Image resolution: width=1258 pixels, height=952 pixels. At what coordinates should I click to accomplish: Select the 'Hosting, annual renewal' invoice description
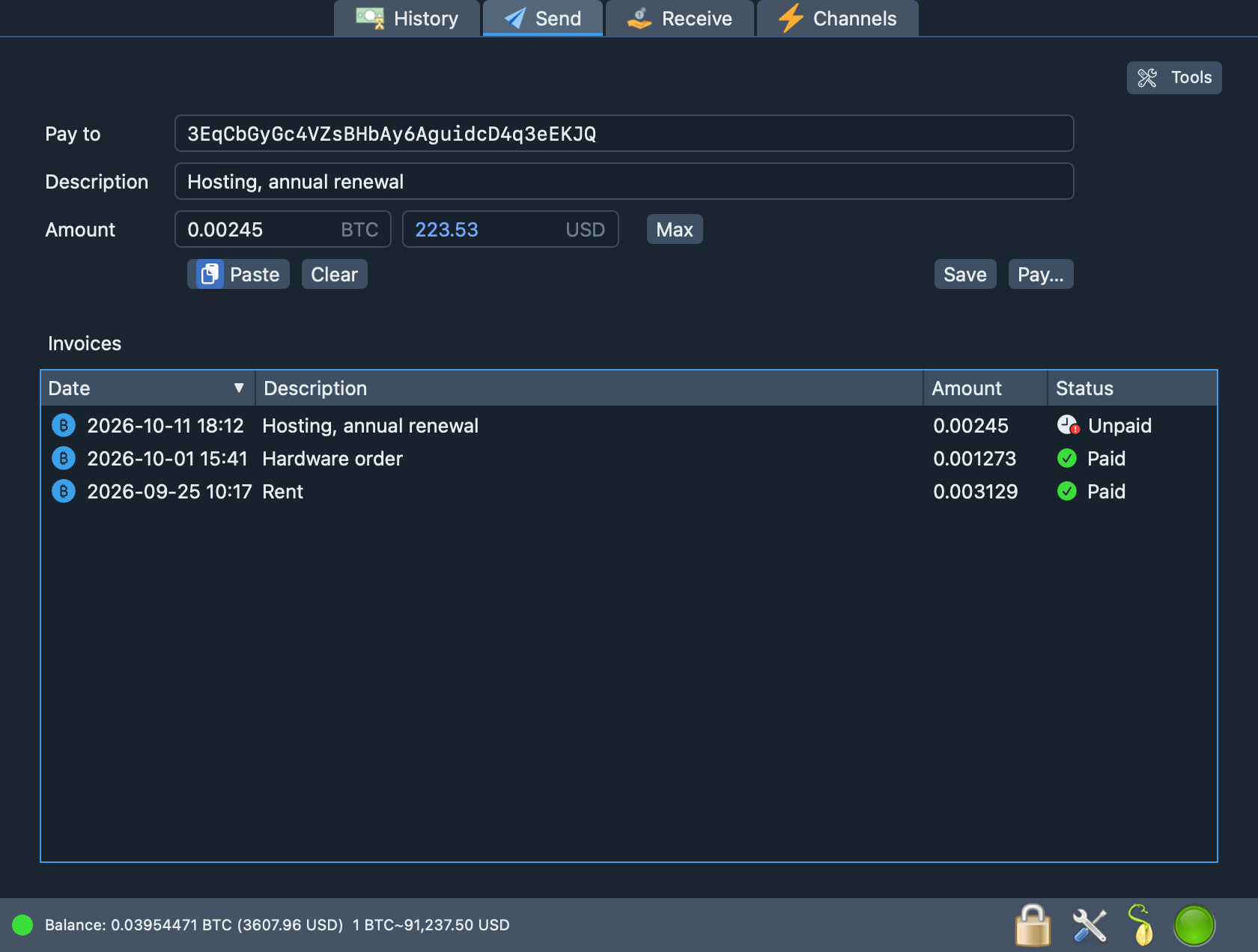[370, 426]
